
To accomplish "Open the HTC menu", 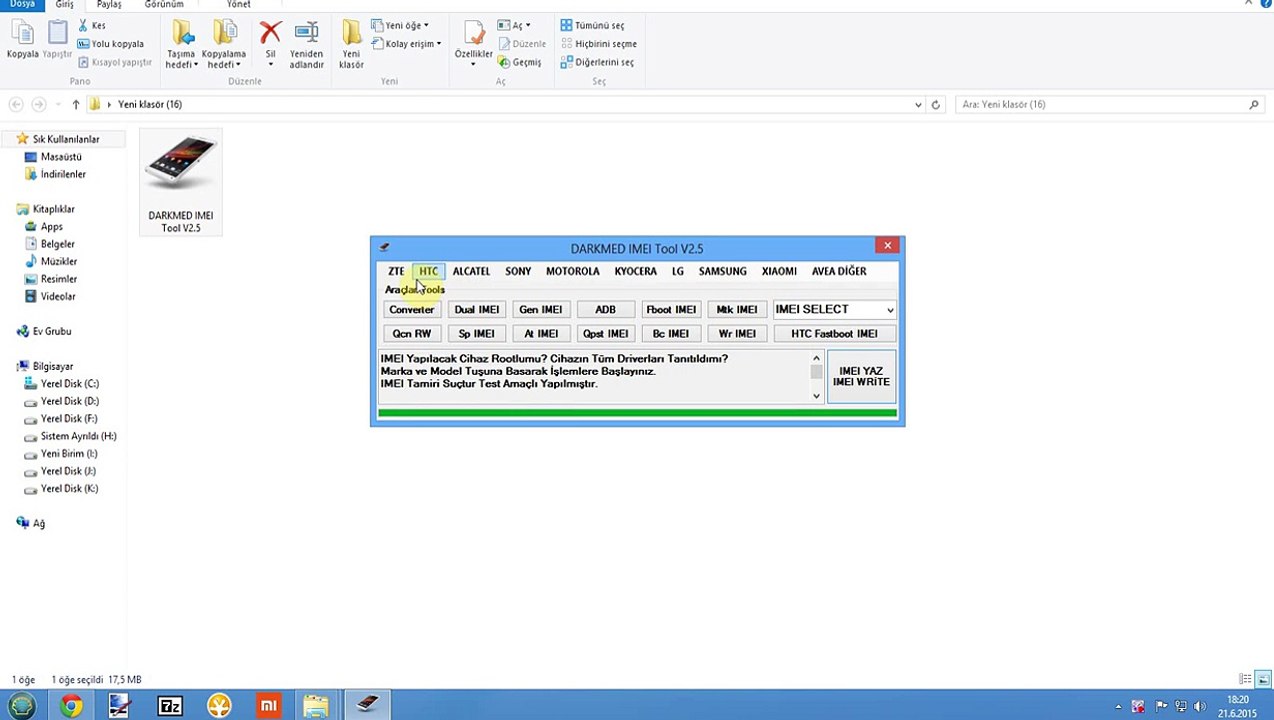I will click(428, 271).
